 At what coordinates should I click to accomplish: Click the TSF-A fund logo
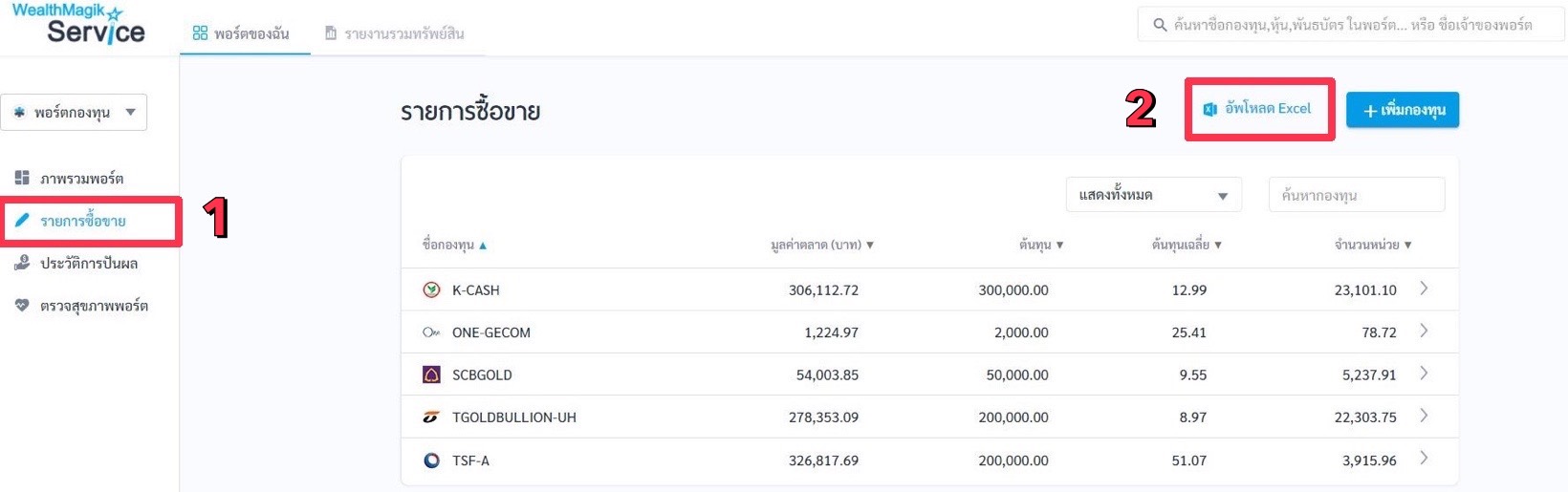[431, 460]
